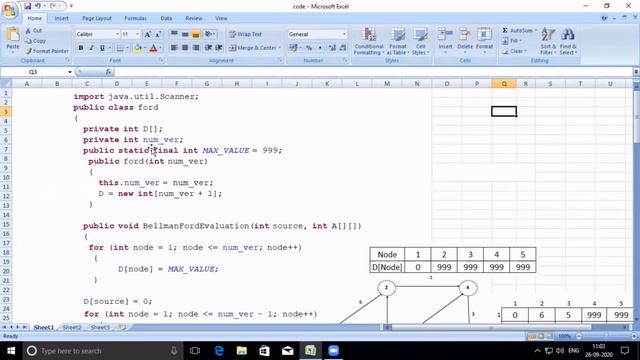Toggle italic formatting
Viewport: 640px width, 360px height.
[x=91, y=48]
